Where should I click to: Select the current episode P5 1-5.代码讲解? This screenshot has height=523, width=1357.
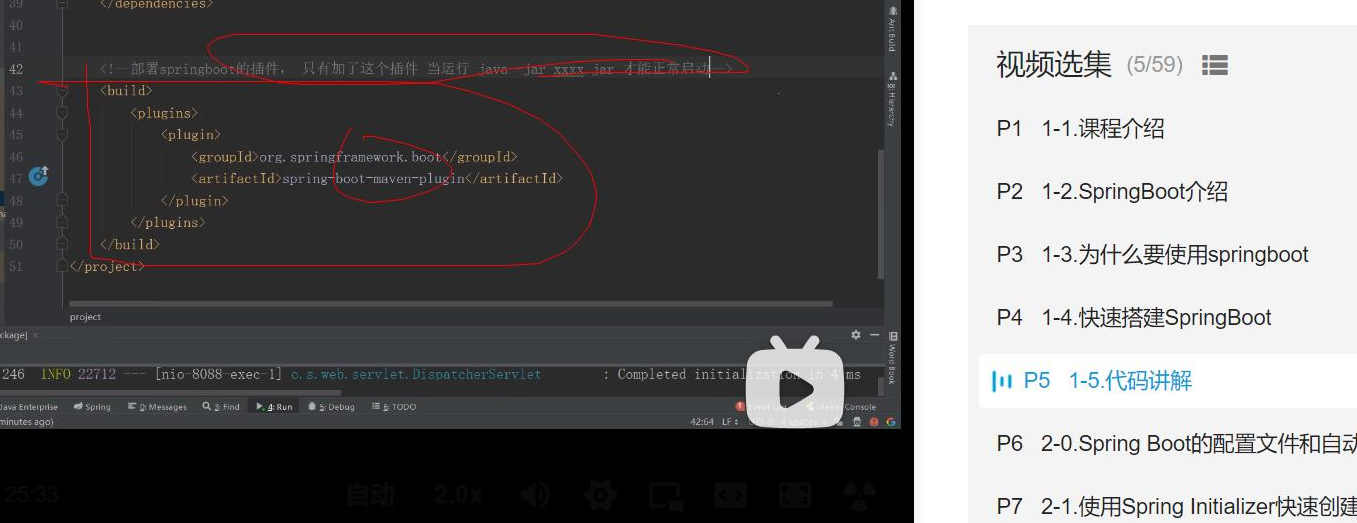click(x=1168, y=380)
